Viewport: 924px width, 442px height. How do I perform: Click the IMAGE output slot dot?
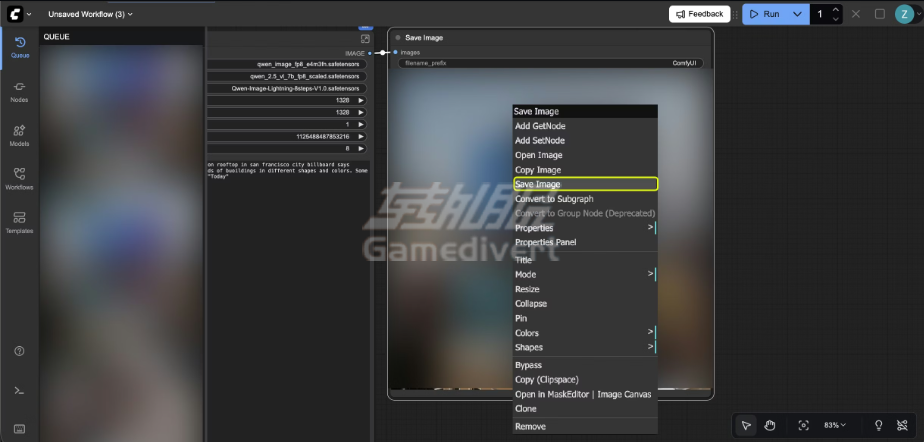tap(370, 54)
